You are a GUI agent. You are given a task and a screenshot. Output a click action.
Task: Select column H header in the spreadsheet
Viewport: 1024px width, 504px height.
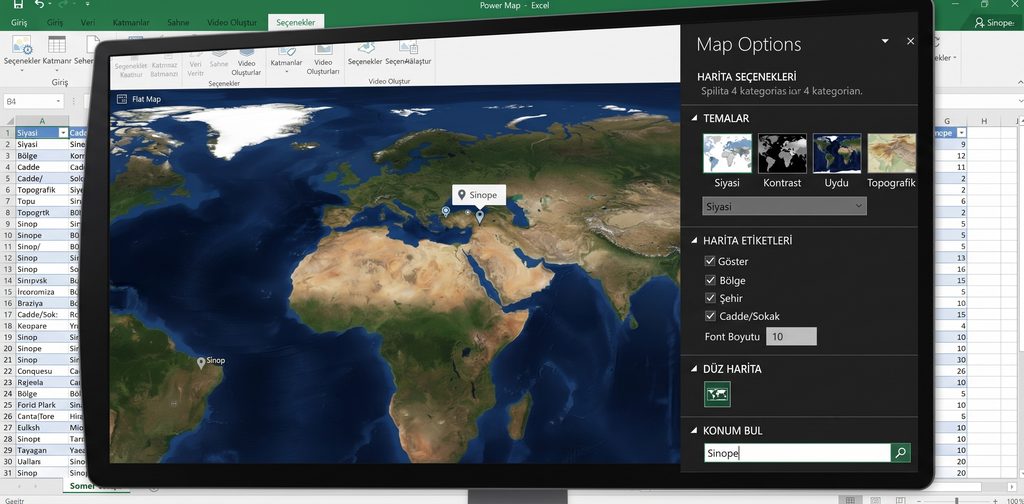coord(984,121)
